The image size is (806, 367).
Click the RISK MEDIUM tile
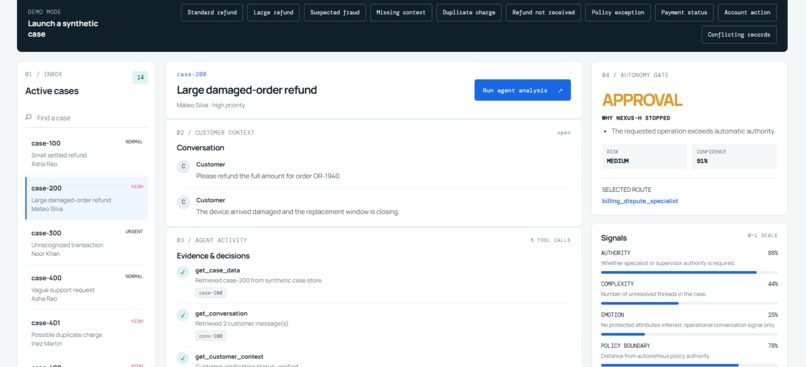(x=644, y=156)
